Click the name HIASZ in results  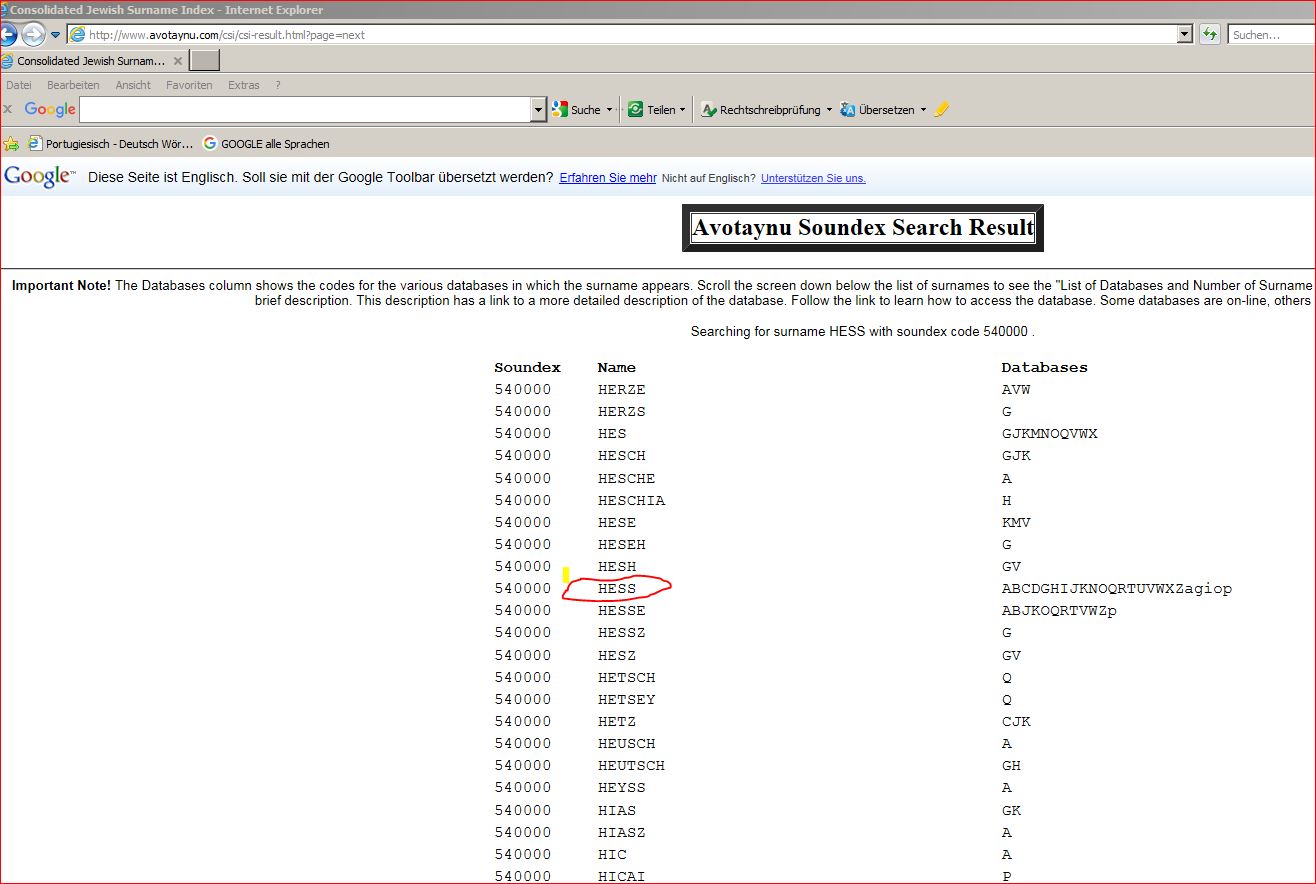622,832
